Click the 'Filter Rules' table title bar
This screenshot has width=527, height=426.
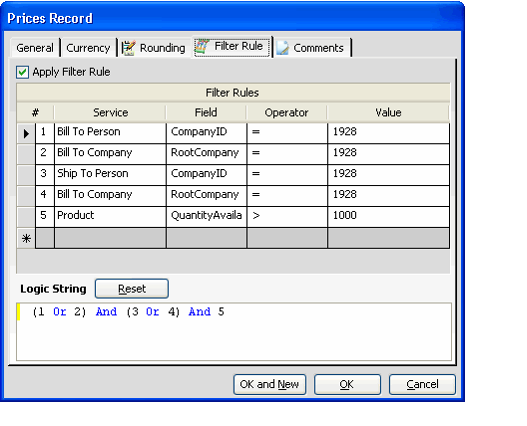(233, 93)
